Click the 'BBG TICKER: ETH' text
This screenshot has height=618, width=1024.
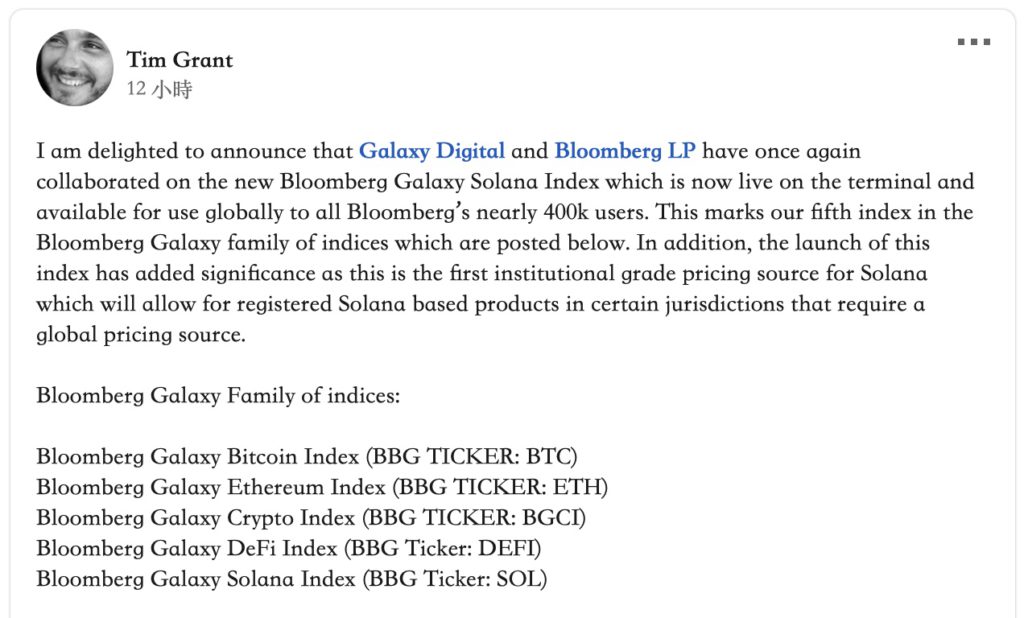(x=501, y=487)
